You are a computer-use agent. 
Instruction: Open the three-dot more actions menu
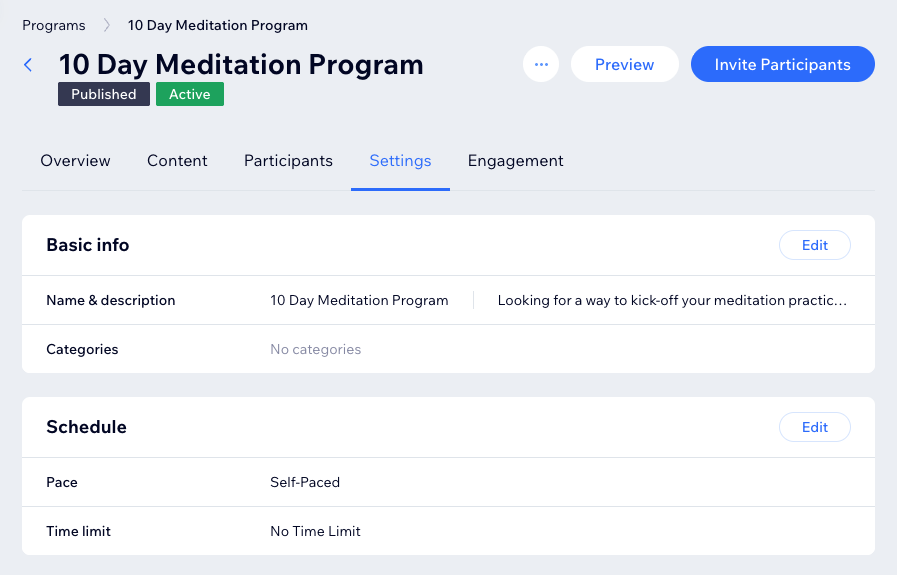(541, 65)
